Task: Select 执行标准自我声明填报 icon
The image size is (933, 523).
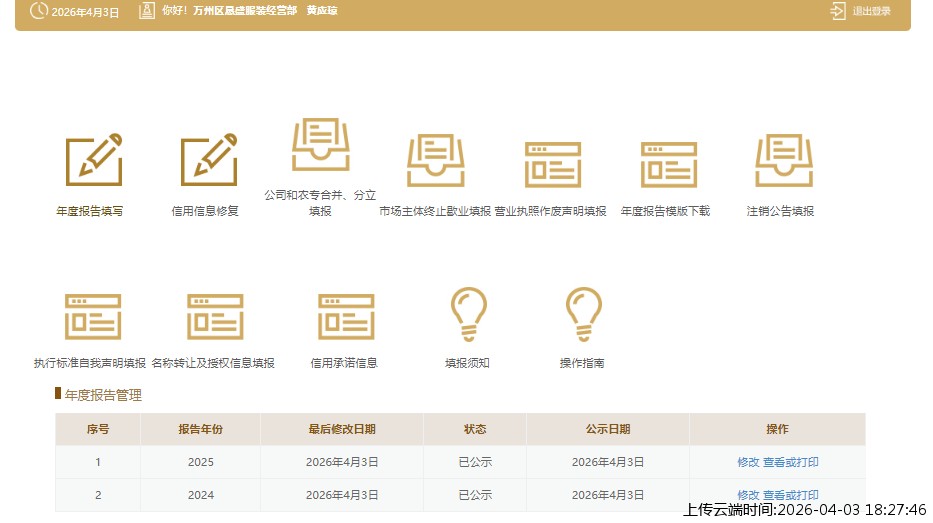Action: (92, 317)
